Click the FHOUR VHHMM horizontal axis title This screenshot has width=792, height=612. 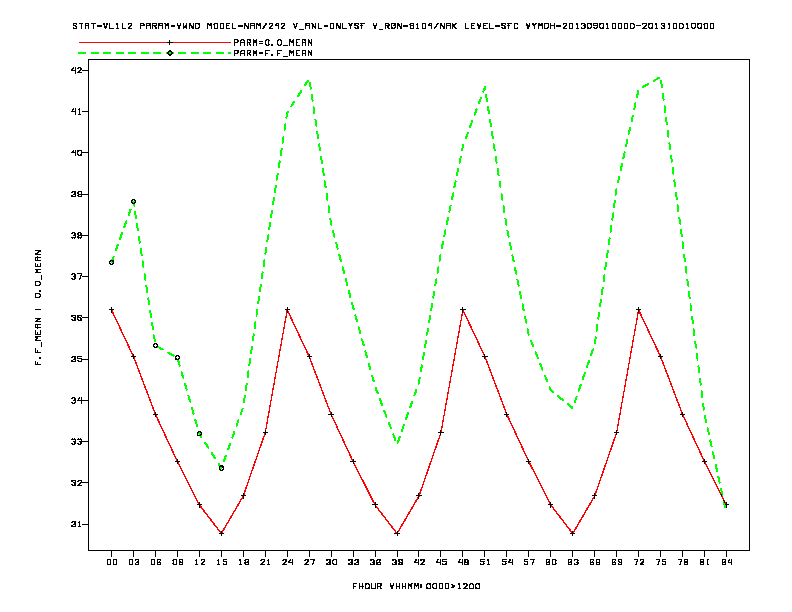coord(416,586)
